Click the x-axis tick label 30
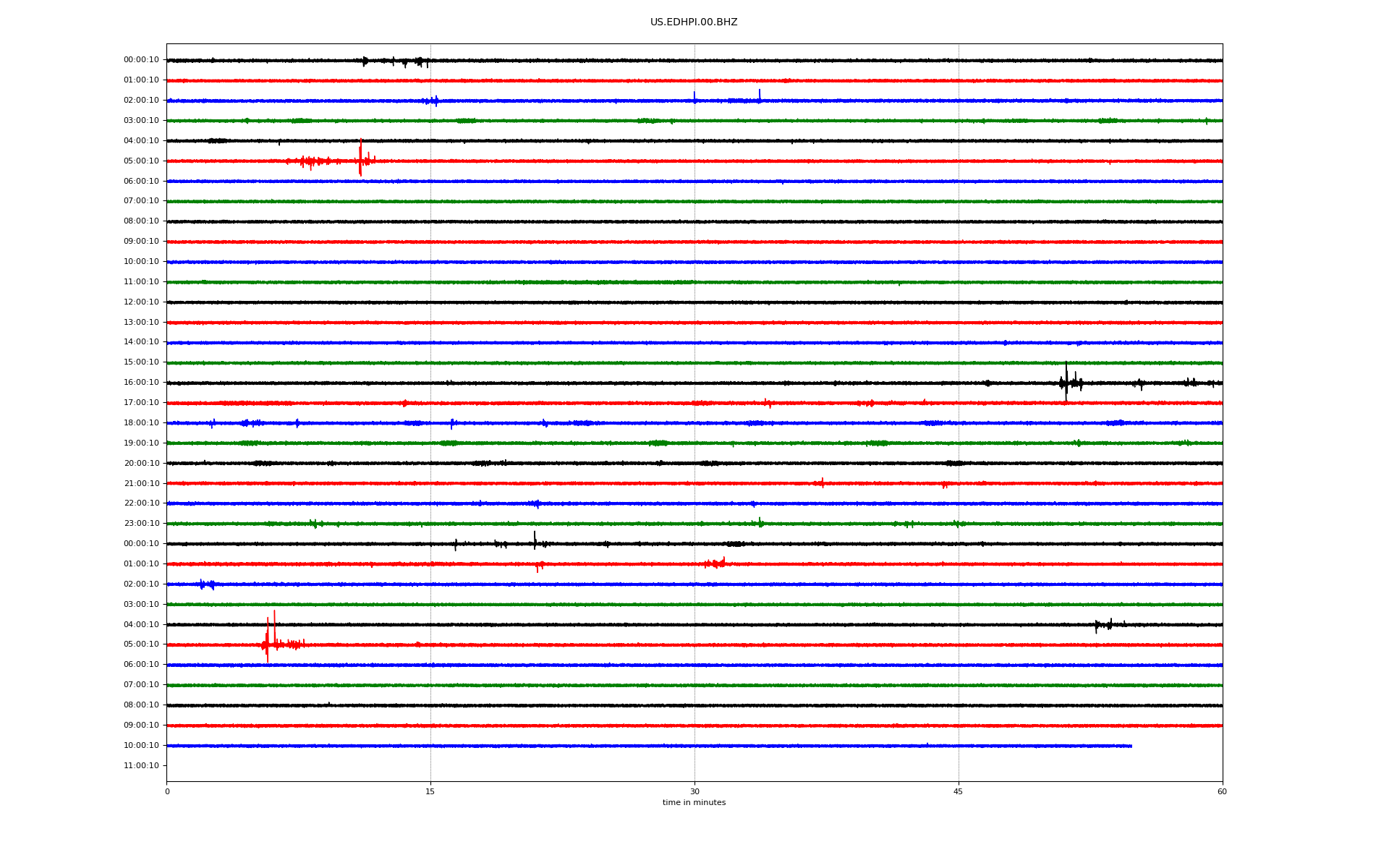Image resolution: width=1389 pixels, height=868 pixels. pos(694,792)
